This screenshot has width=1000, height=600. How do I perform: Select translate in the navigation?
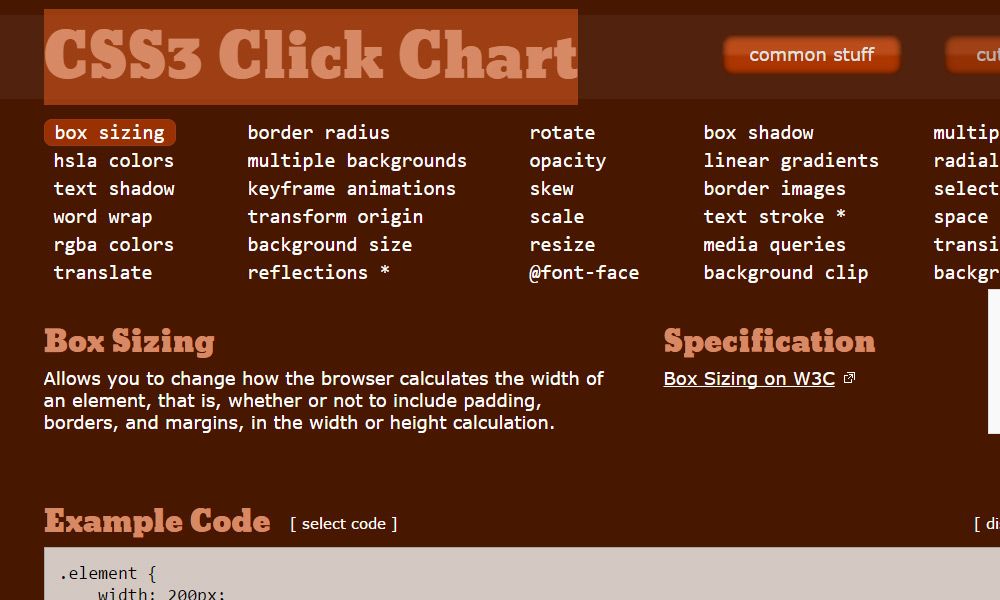pos(103,272)
